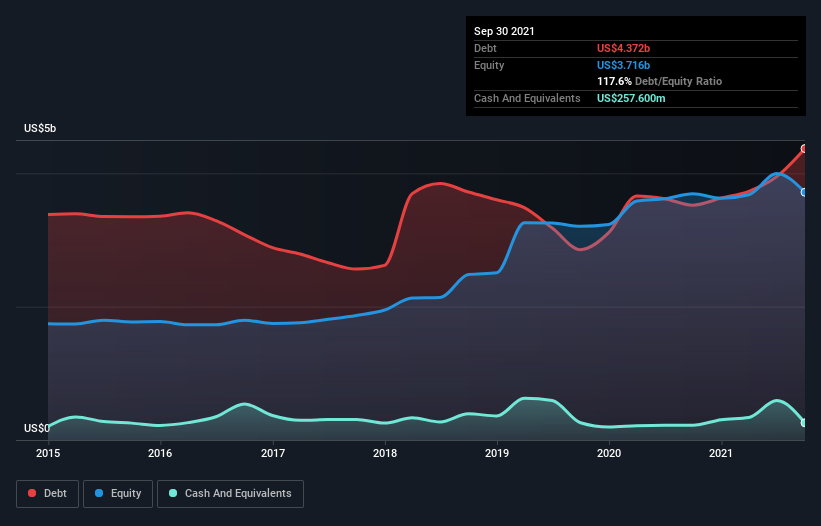Click the Debt label in tooltip

(485, 48)
